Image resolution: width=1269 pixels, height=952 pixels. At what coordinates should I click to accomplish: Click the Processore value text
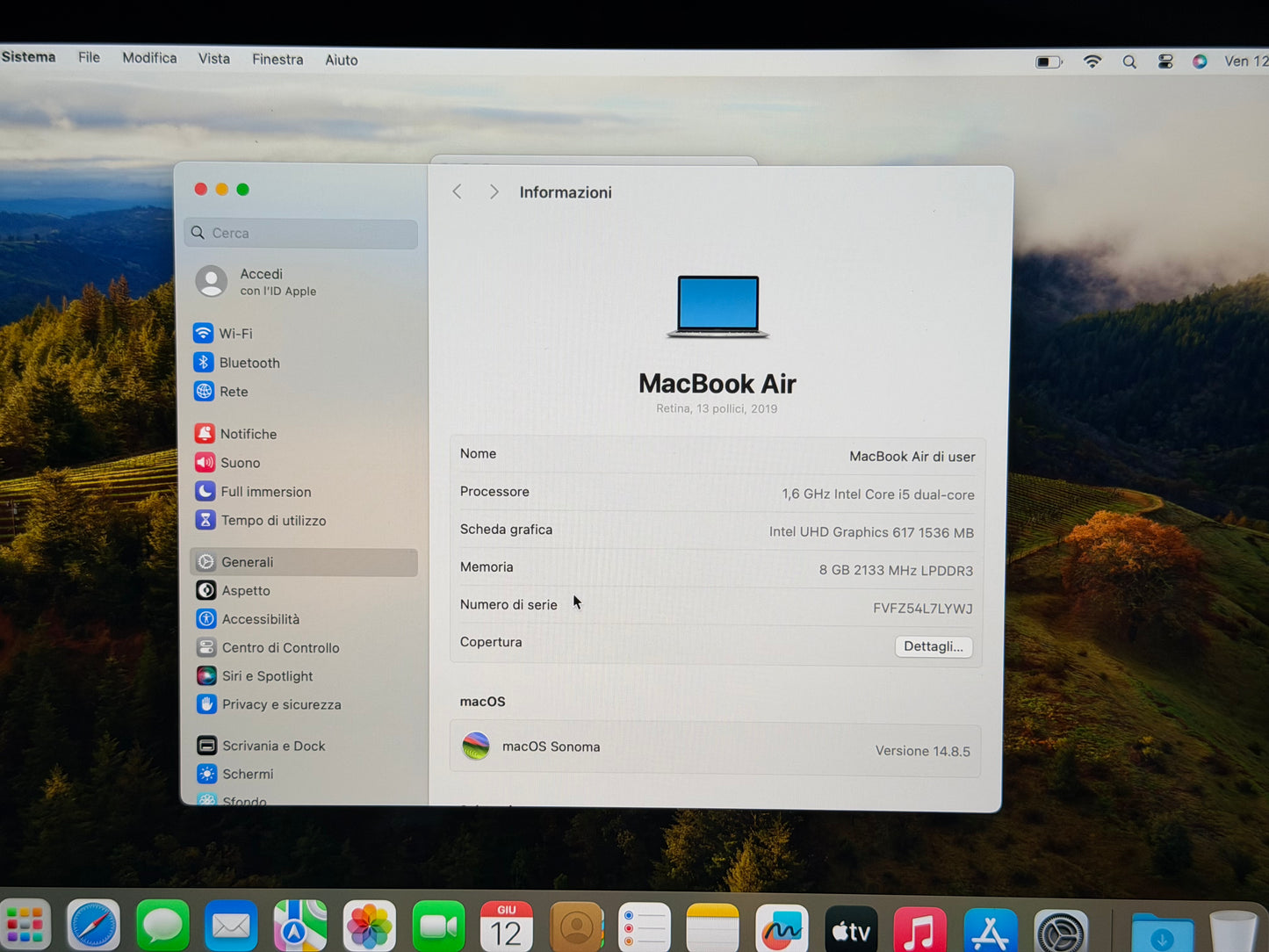click(x=878, y=494)
